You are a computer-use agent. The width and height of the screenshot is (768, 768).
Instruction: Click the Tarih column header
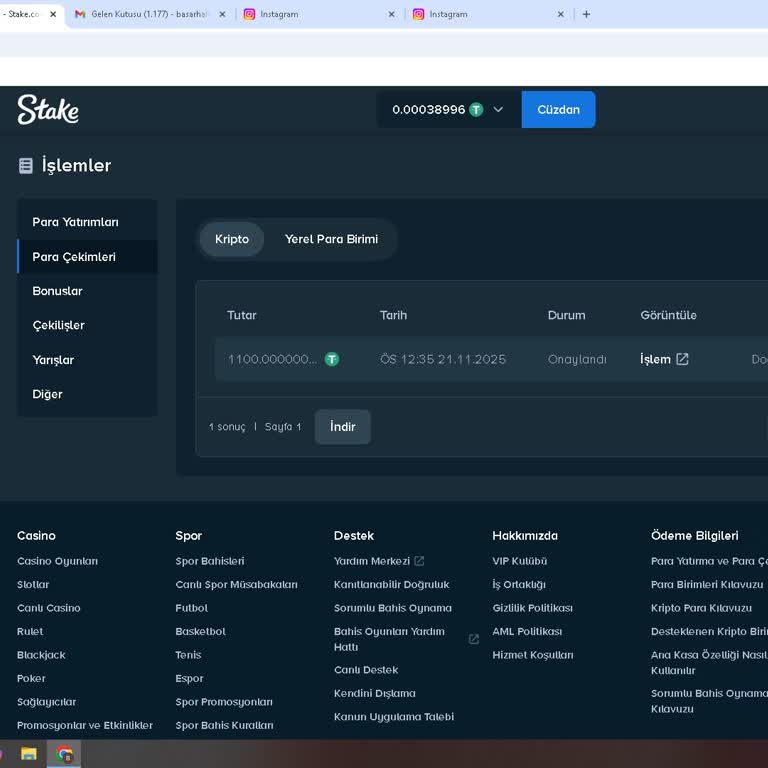pyautogui.click(x=393, y=315)
